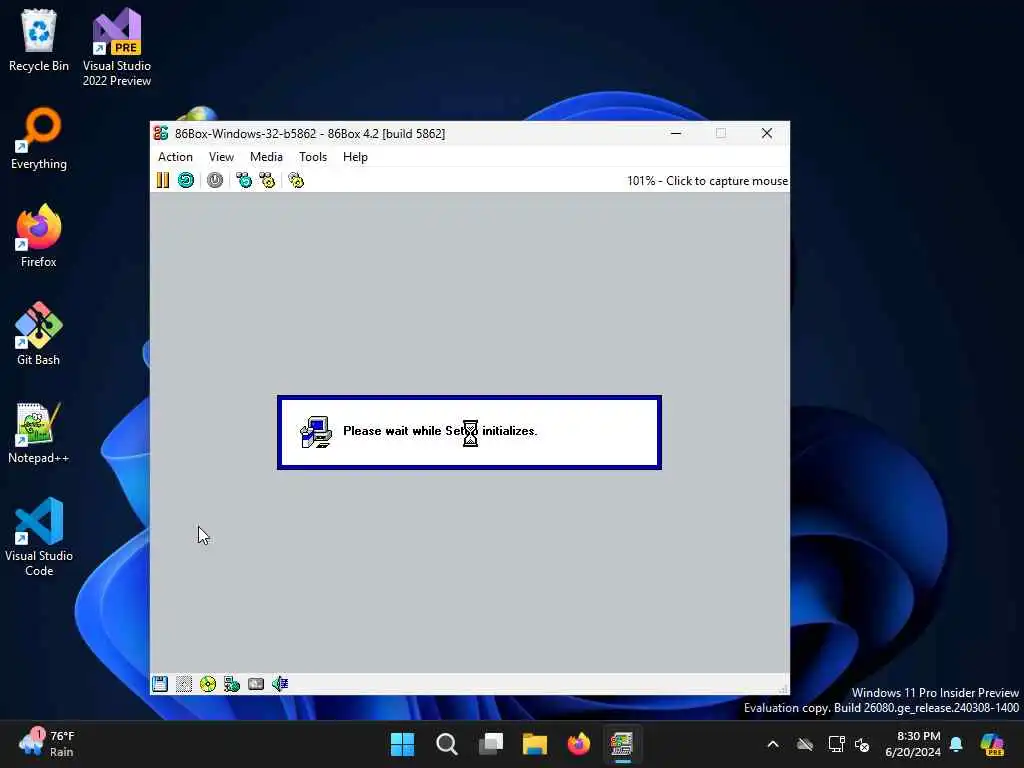Open the Recycle Bin desktop icon
The height and width of the screenshot is (768, 1024).
(x=39, y=40)
